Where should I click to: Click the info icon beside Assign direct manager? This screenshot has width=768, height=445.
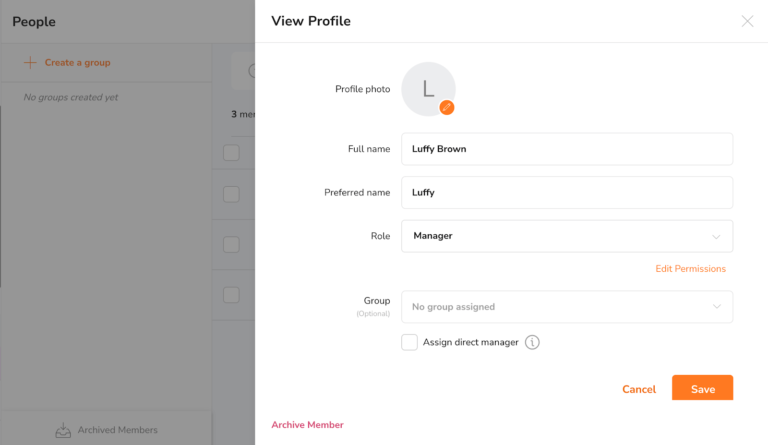click(533, 343)
